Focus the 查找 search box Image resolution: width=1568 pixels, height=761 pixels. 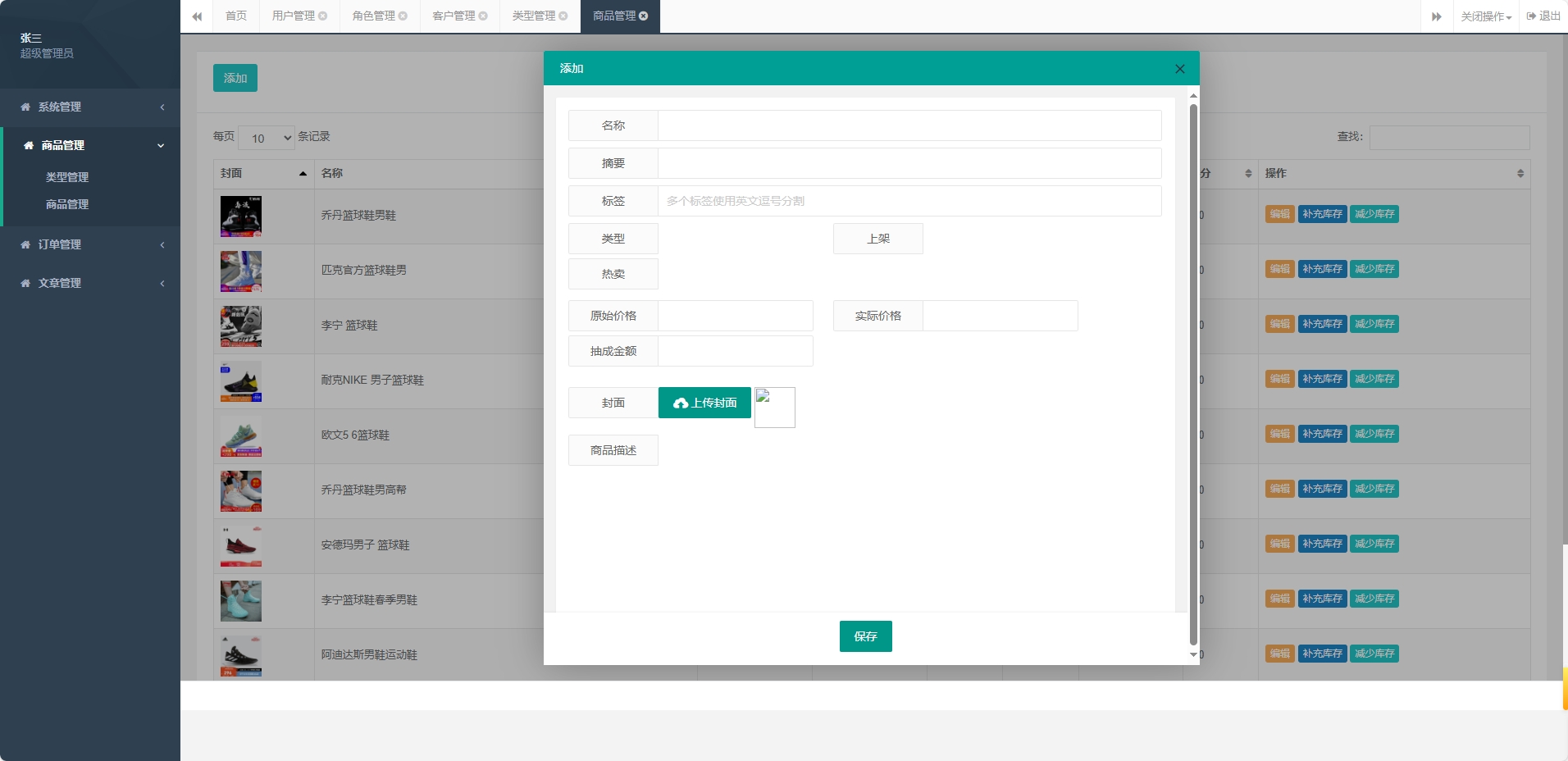coord(1450,137)
